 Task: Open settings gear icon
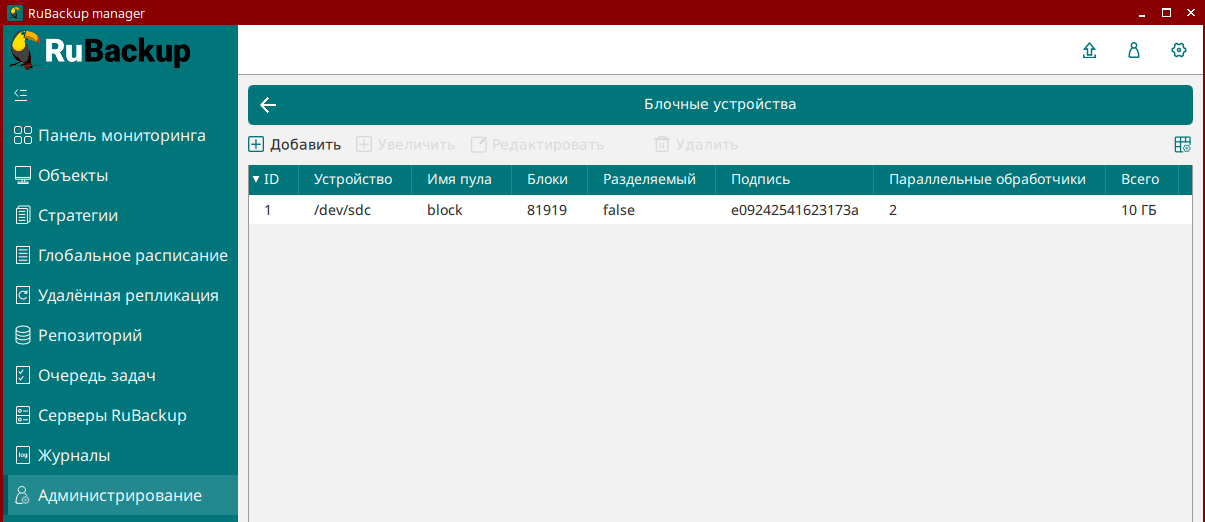pos(1179,50)
